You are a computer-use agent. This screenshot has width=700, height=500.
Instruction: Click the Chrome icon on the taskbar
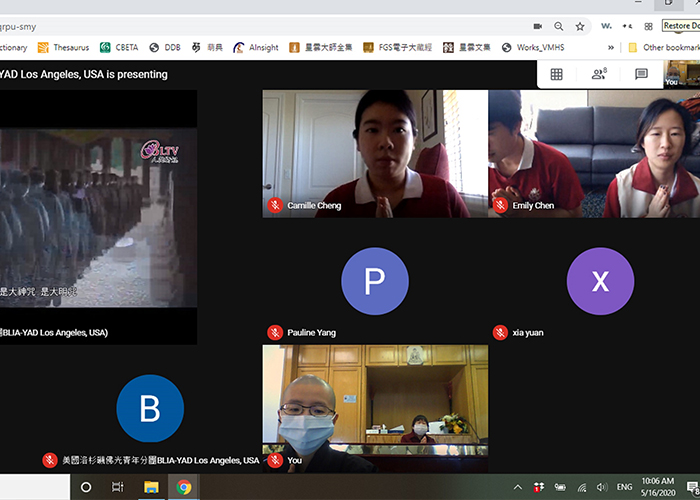pyautogui.click(x=183, y=487)
